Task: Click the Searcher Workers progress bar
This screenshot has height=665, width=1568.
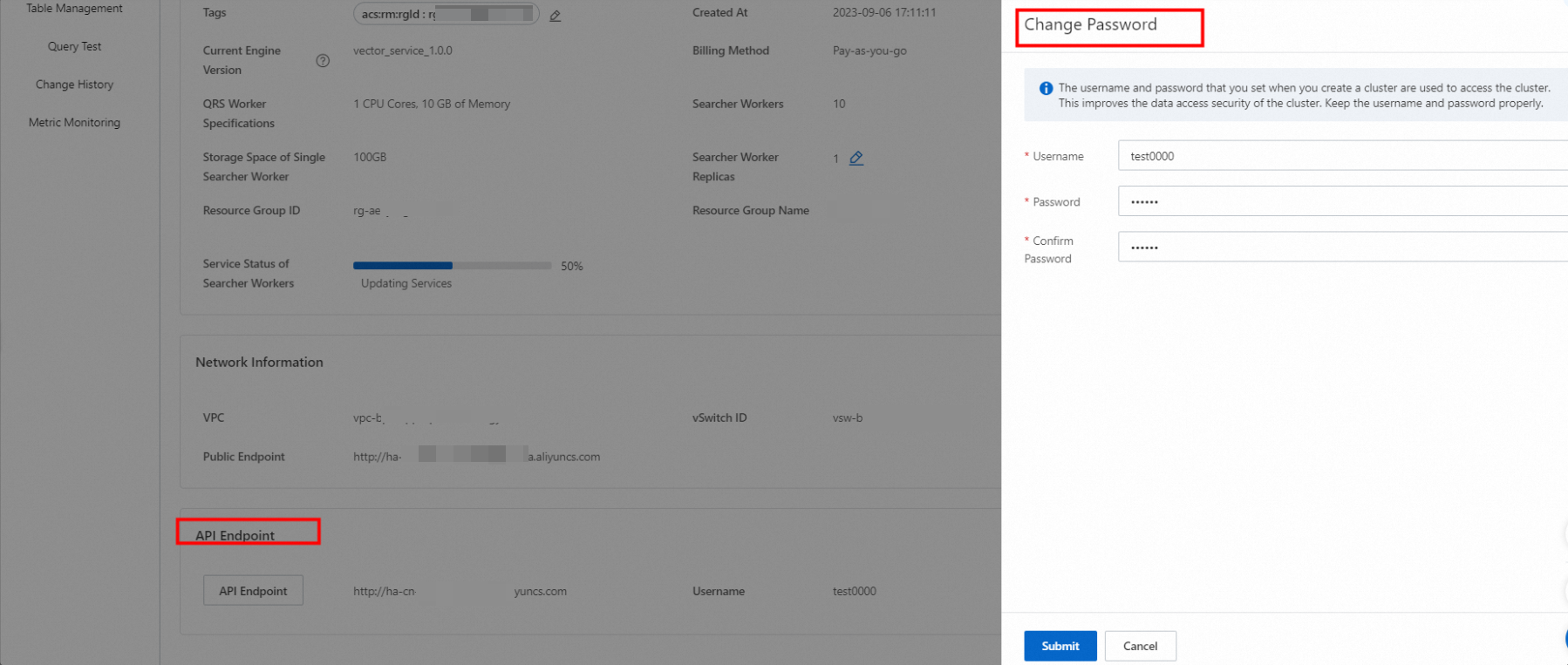Action: tap(452, 265)
